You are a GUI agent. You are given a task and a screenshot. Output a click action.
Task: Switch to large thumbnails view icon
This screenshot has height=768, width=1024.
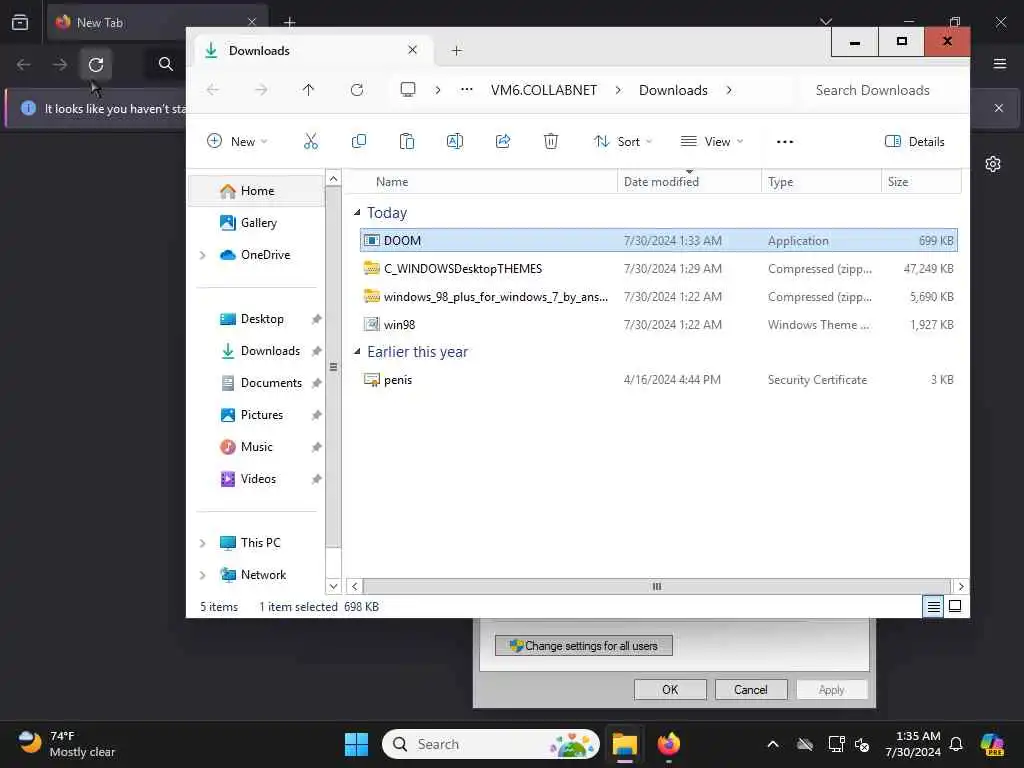pos(955,607)
